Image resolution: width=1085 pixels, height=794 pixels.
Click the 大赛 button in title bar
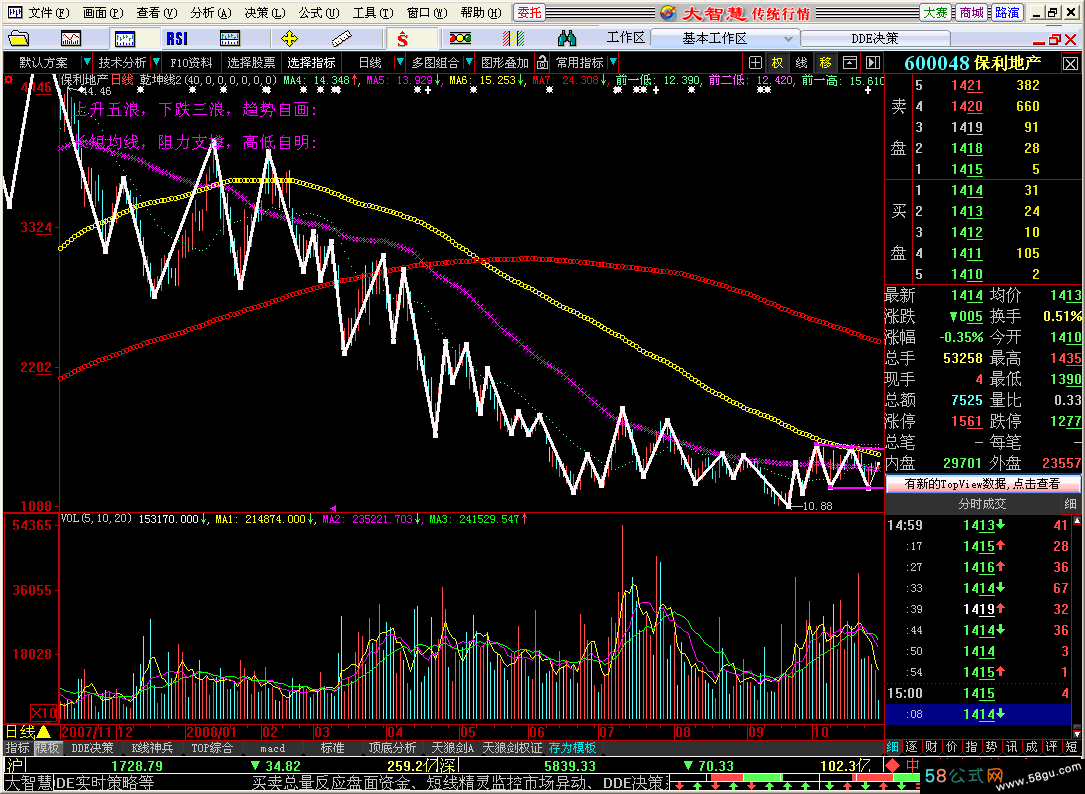click(935, 12)
